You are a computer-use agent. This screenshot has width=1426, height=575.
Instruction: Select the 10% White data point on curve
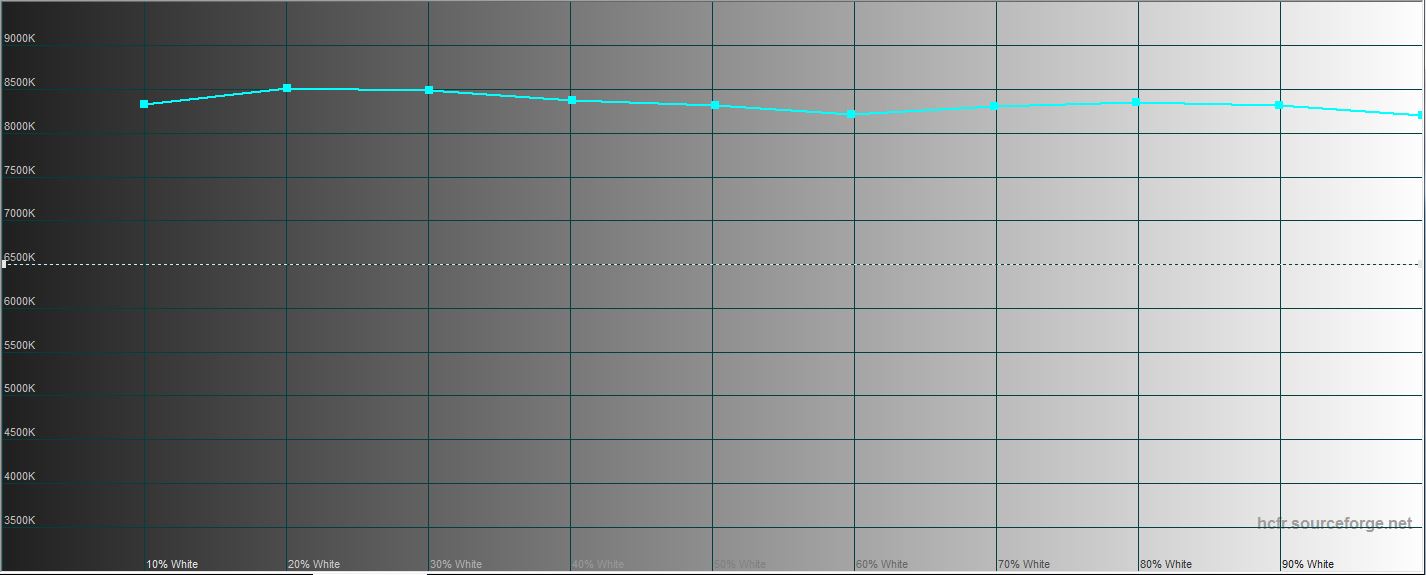pos(144,104)
